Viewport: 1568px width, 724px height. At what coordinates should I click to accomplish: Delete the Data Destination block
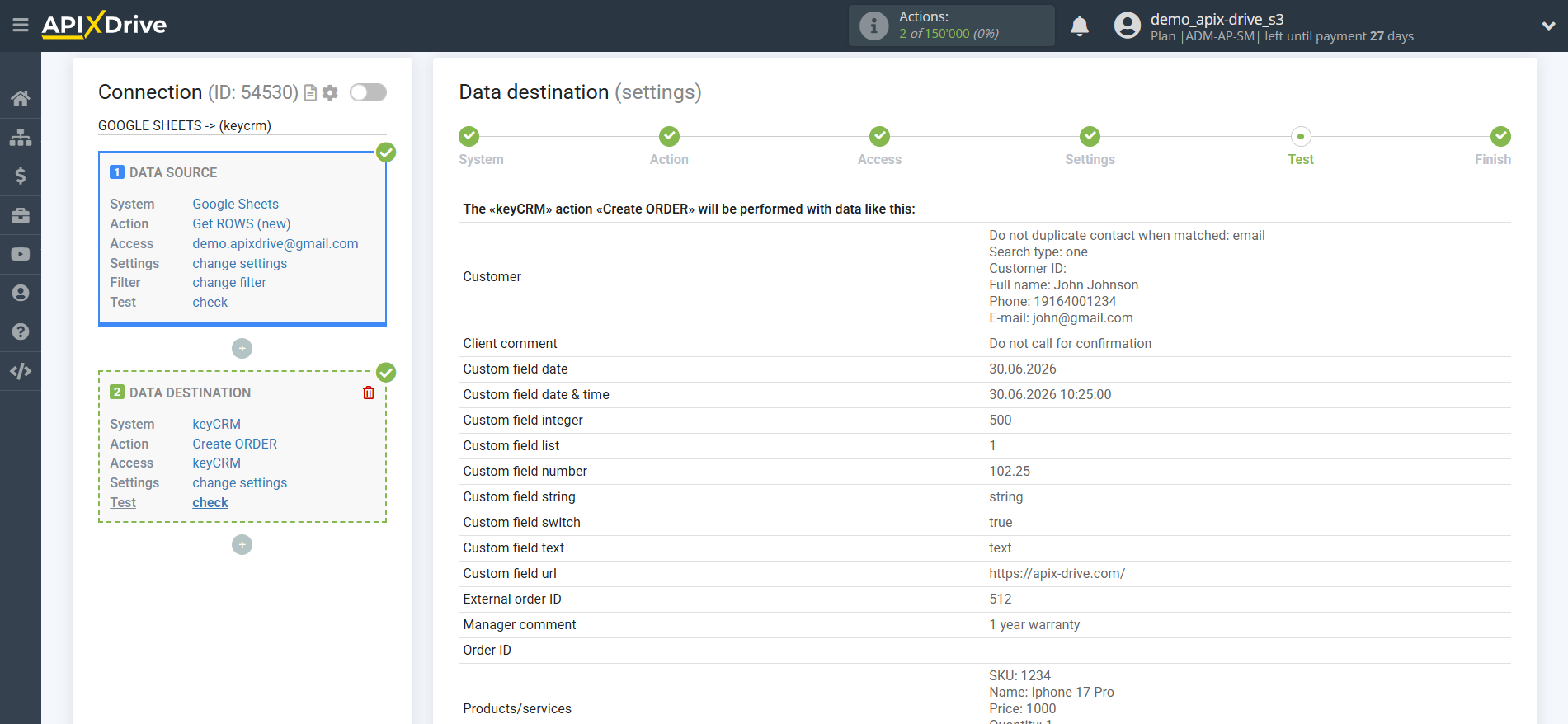pos(369,393)
